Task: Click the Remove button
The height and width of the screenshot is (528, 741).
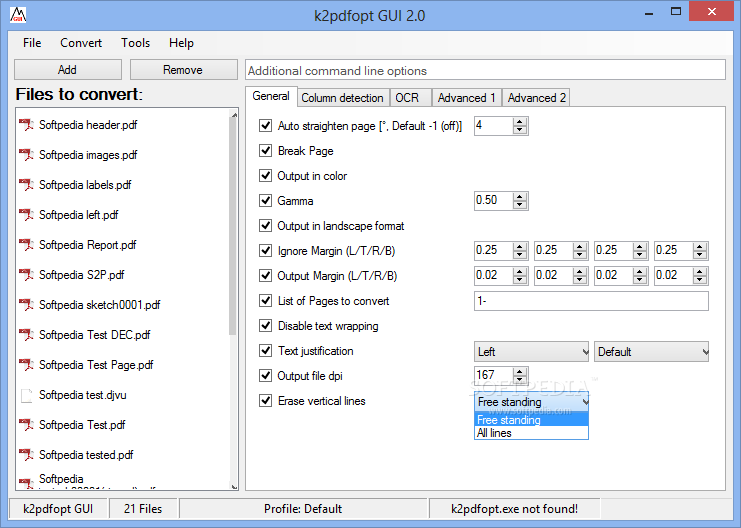Action: 183,69
